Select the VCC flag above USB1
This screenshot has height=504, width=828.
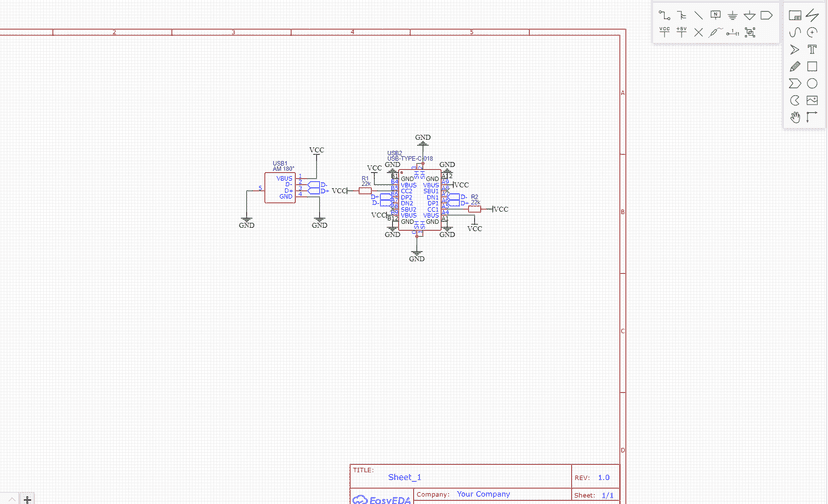tap(316, 151)
